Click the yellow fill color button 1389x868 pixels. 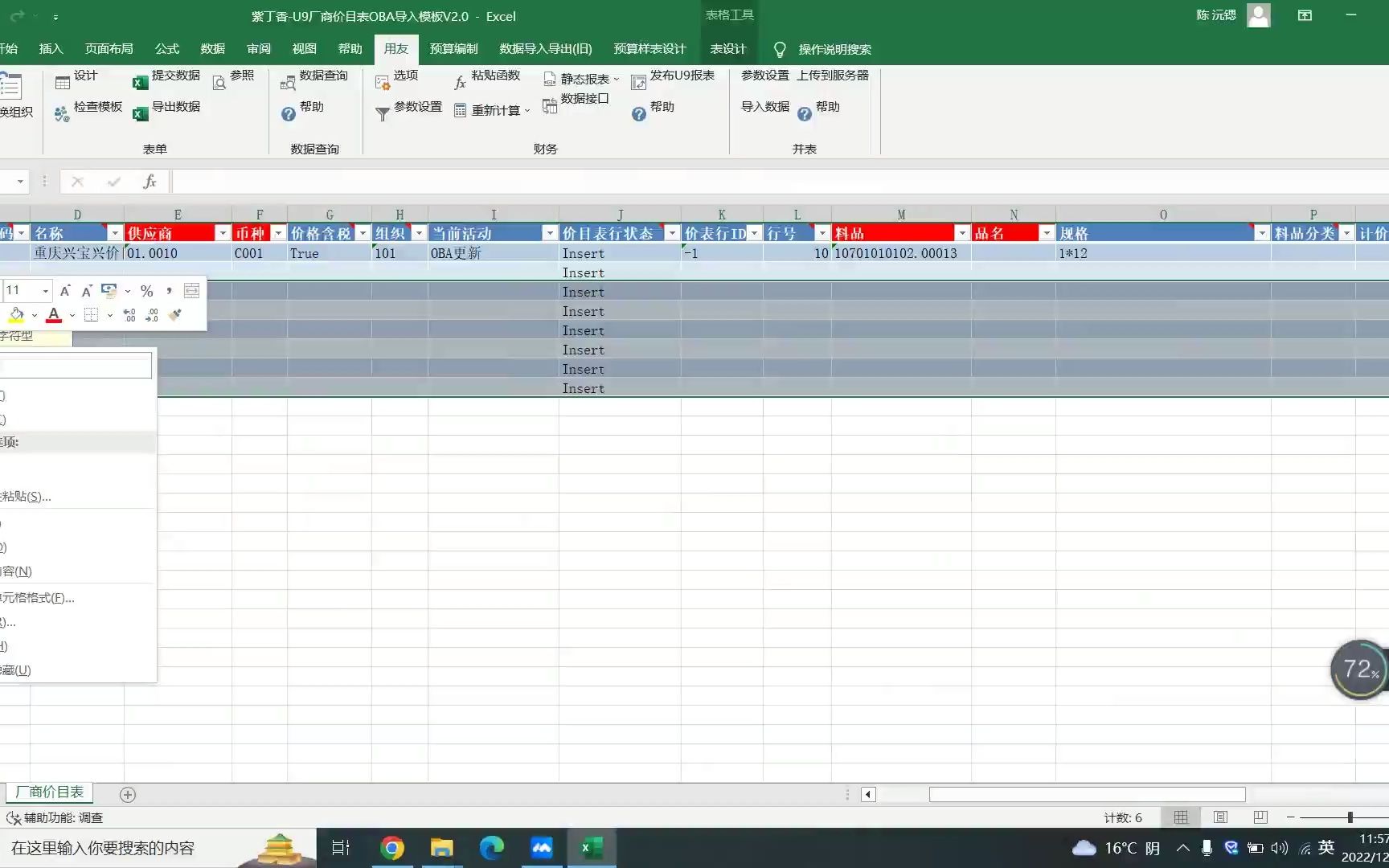pyautogui.click(x=16, y=315)
